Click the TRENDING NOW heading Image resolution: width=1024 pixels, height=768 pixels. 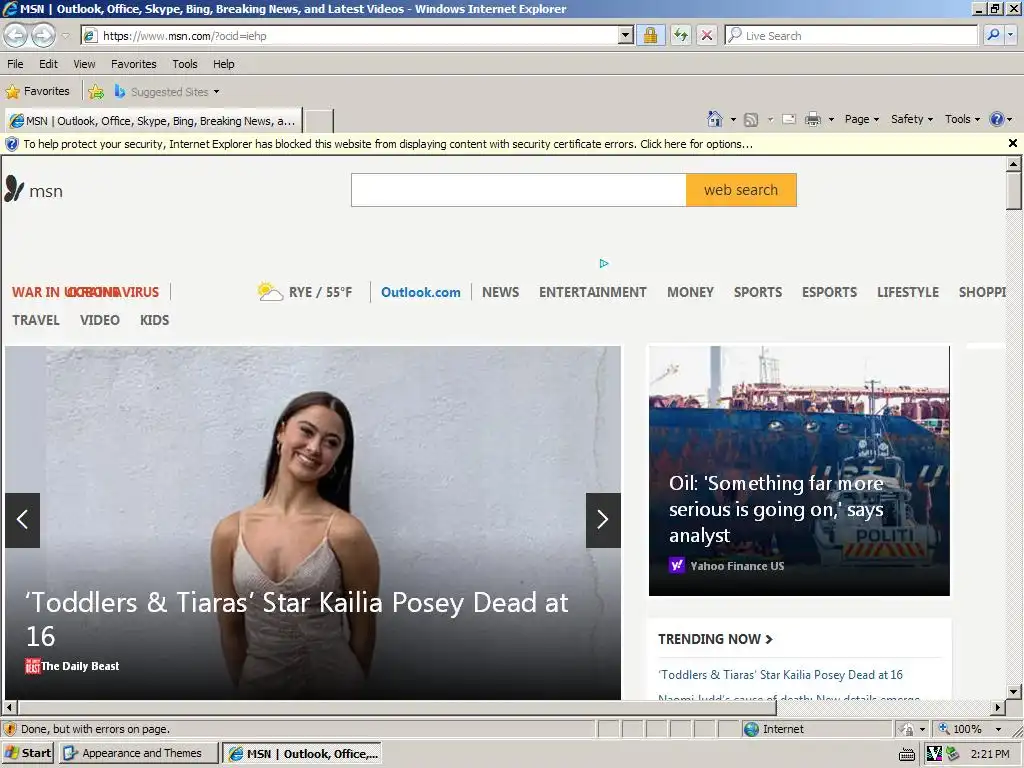coord(715,639)
